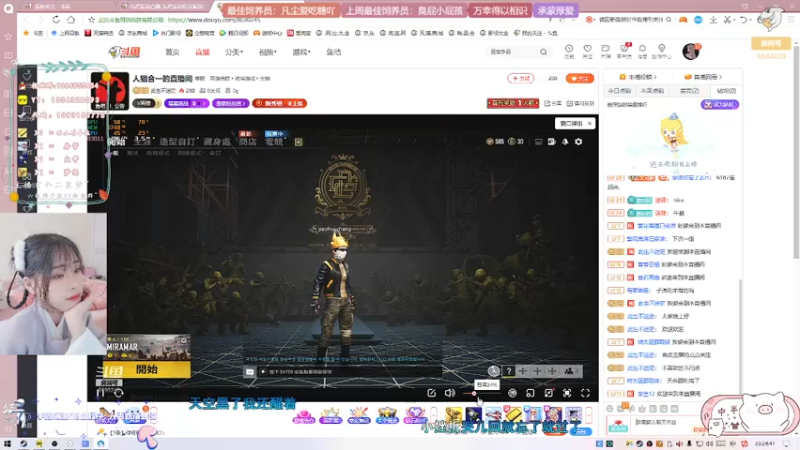
Task: Go back with browser back arrow
Action: [x=27, y=19]
